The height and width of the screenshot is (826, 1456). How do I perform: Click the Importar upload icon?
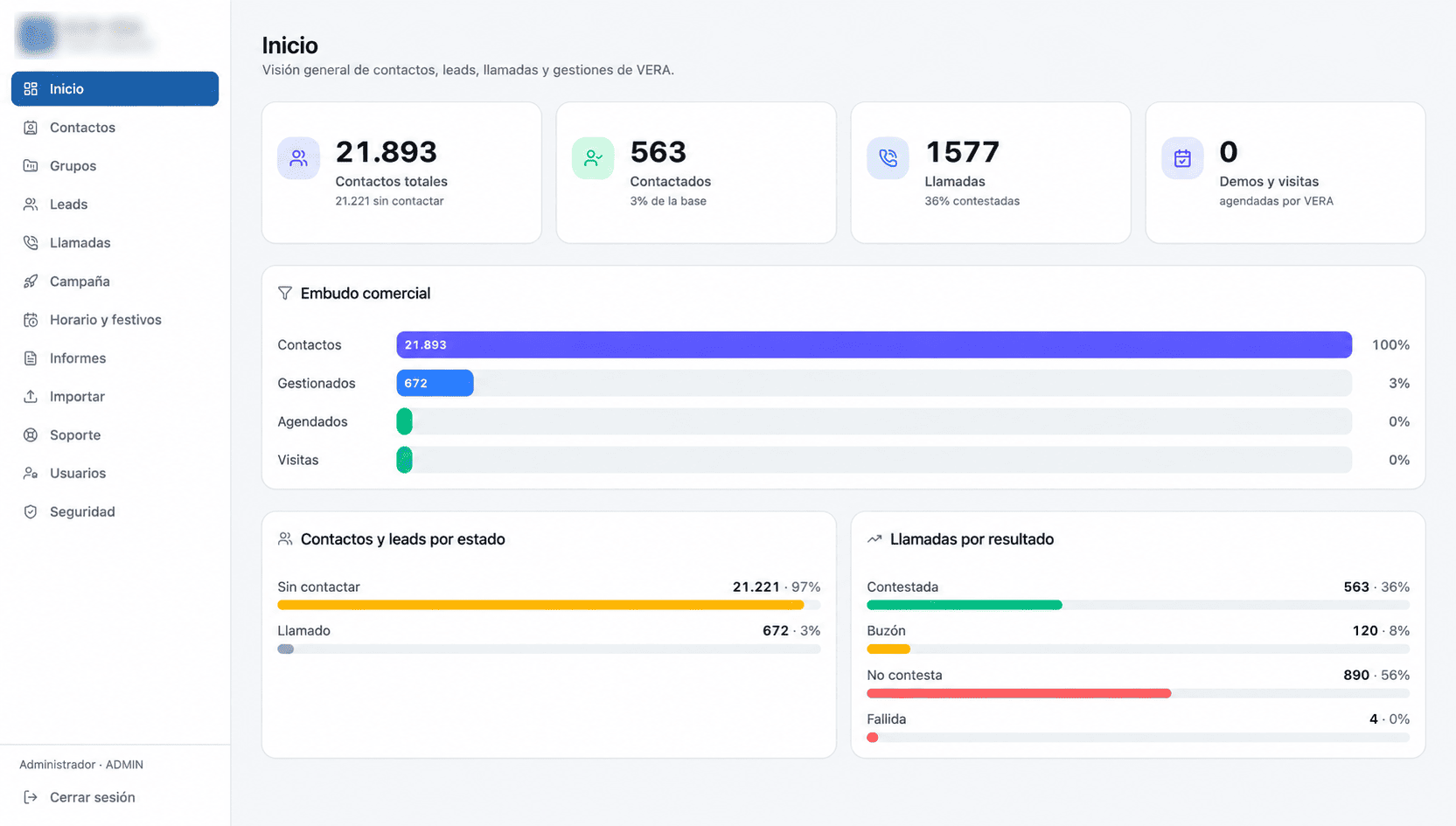coord(31,397)
